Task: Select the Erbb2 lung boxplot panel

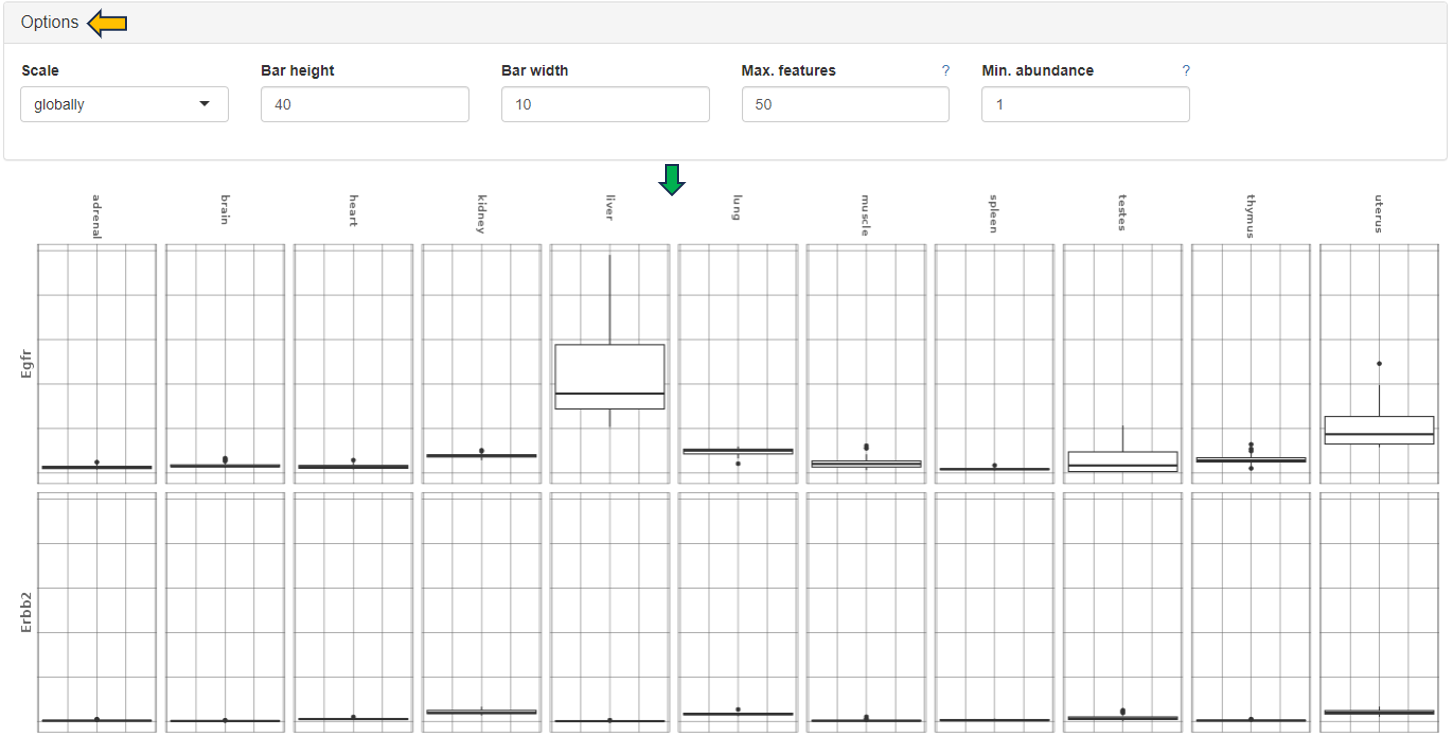Action: [x=738, y=612]
